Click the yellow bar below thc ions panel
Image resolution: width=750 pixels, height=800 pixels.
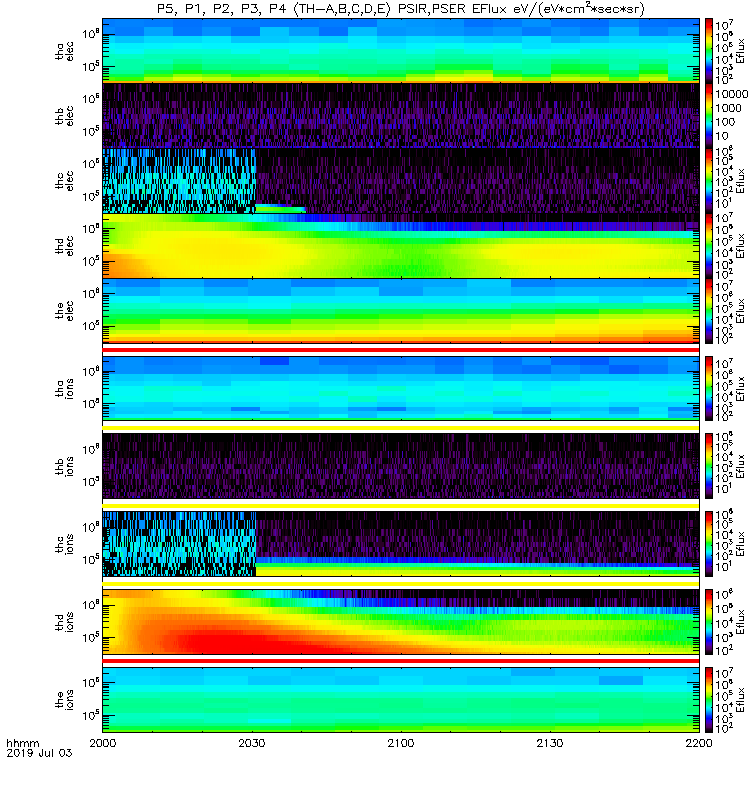(x=401, y=583)
